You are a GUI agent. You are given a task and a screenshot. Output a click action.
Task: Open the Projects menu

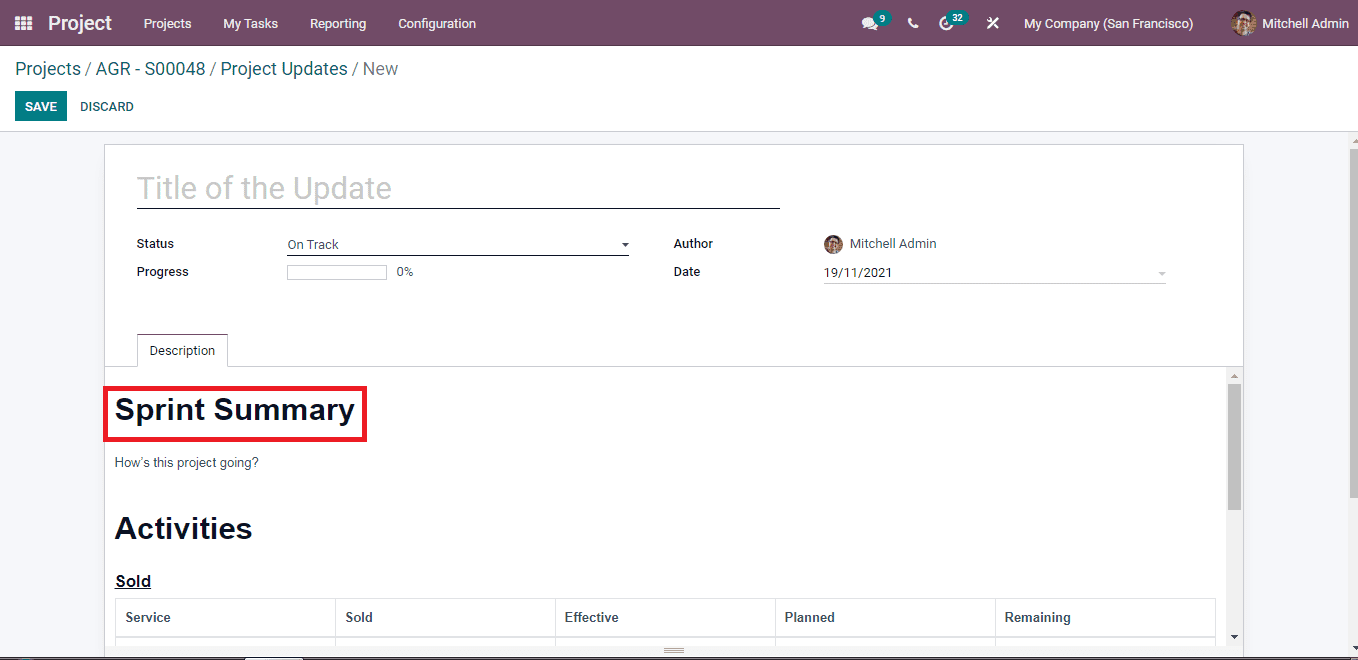tap(167, 23)
